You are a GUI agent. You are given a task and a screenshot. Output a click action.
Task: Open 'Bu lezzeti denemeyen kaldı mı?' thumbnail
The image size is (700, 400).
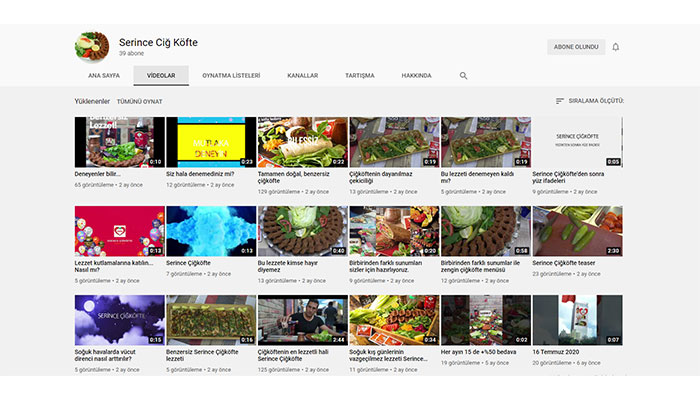486,142
